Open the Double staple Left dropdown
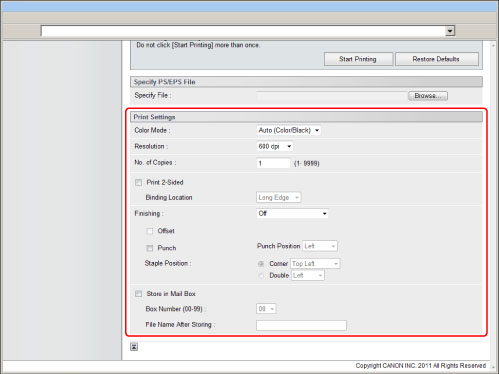Viewport: 499px width, 374px height. [x=308, y=275]
